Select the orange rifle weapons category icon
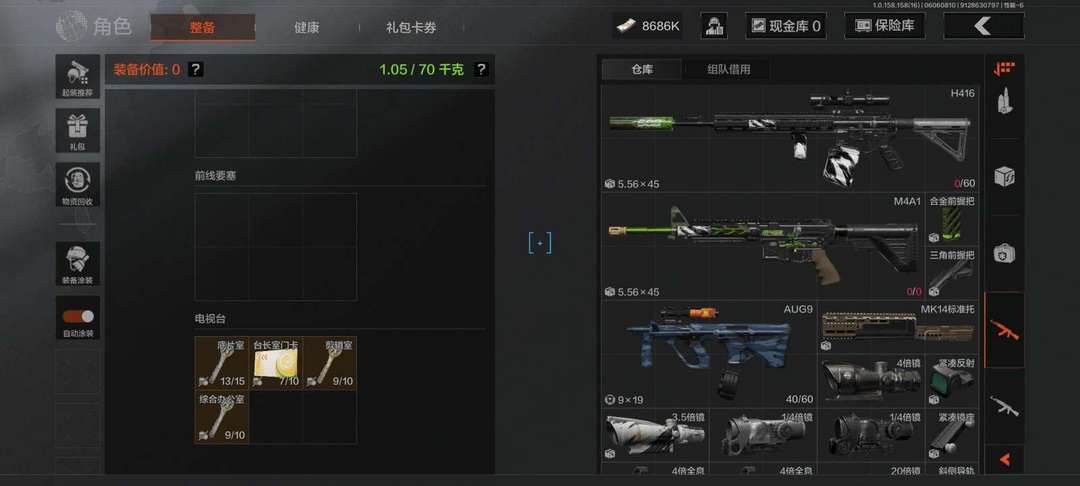1080x486 pixels. 1004,330
